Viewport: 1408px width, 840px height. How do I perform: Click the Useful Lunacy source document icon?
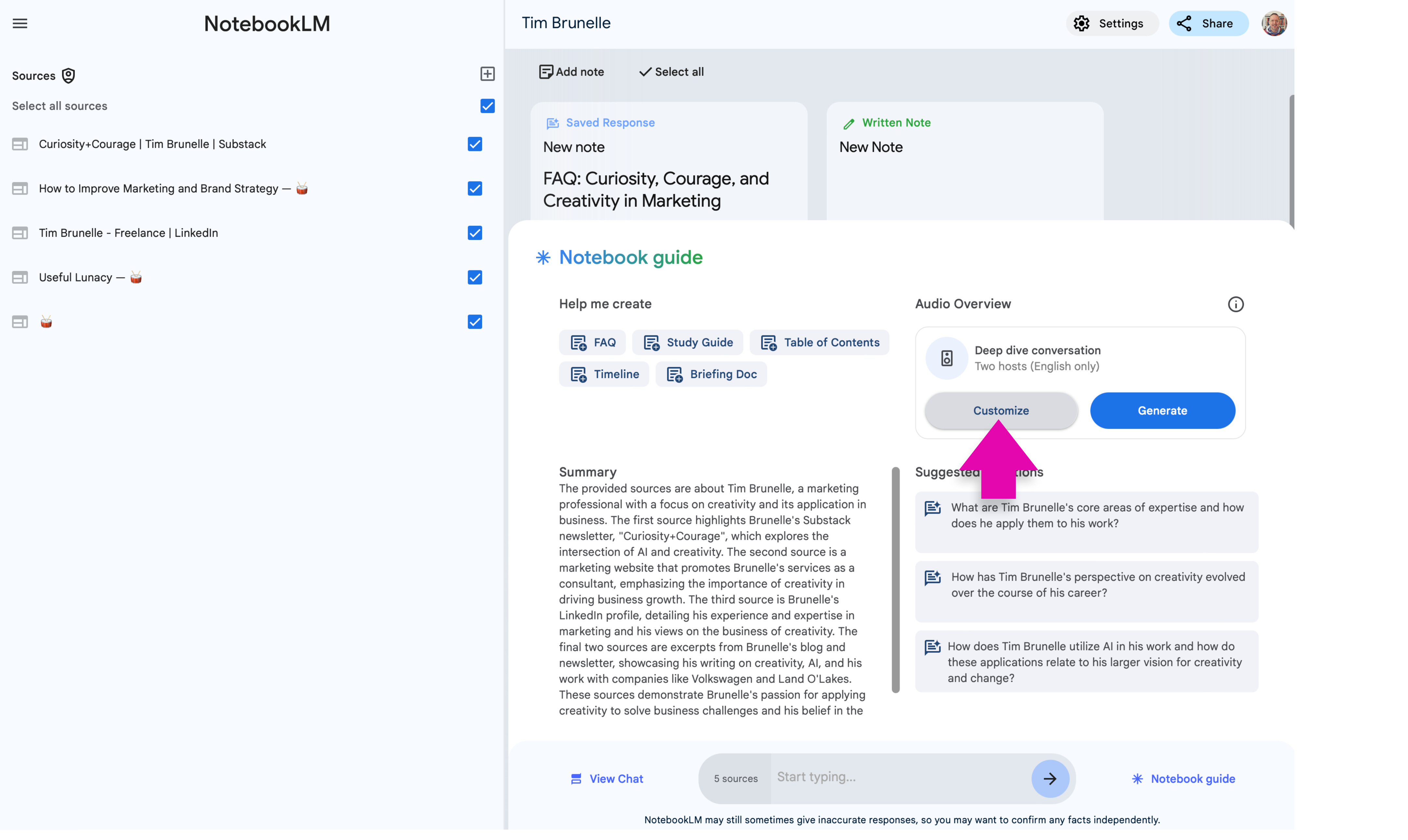[20, 278]
